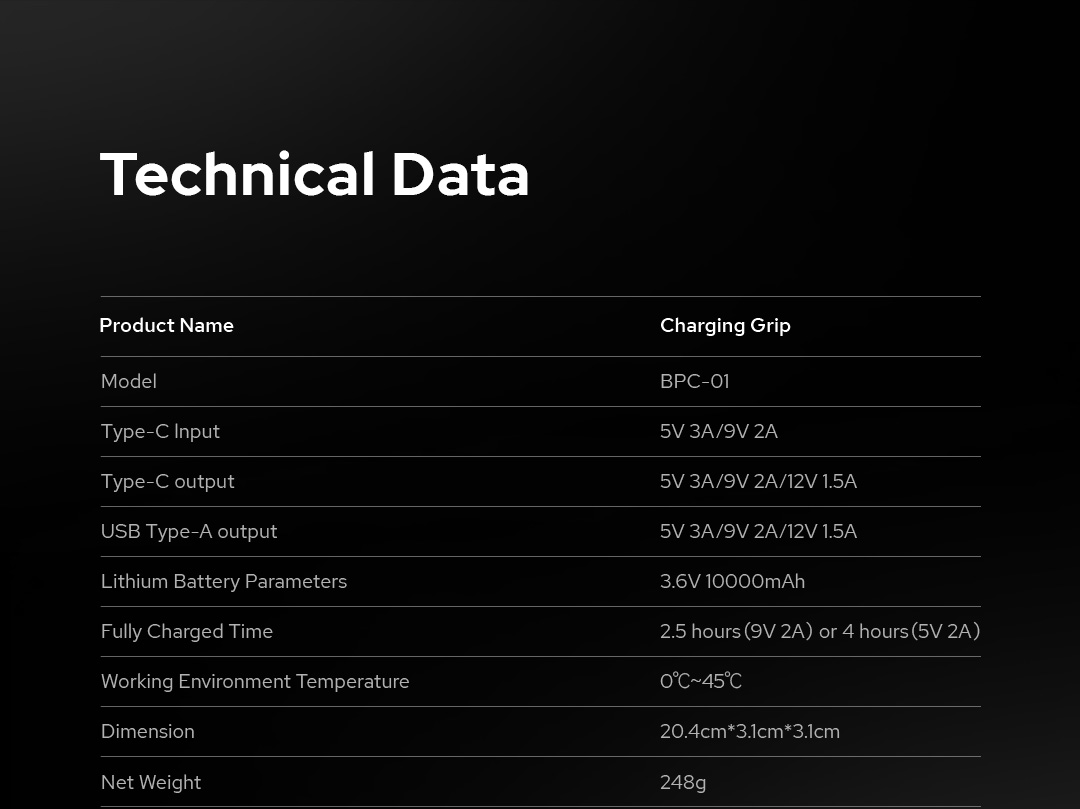1080x809 pixels.
Task: Select the Charging Grip text
Action: coord(725,326)
